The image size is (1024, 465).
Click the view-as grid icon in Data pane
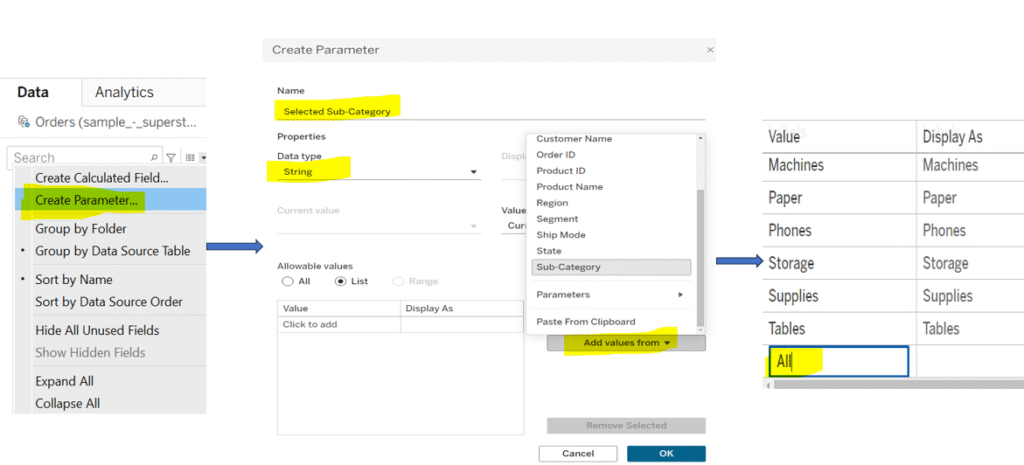(189, 158)
